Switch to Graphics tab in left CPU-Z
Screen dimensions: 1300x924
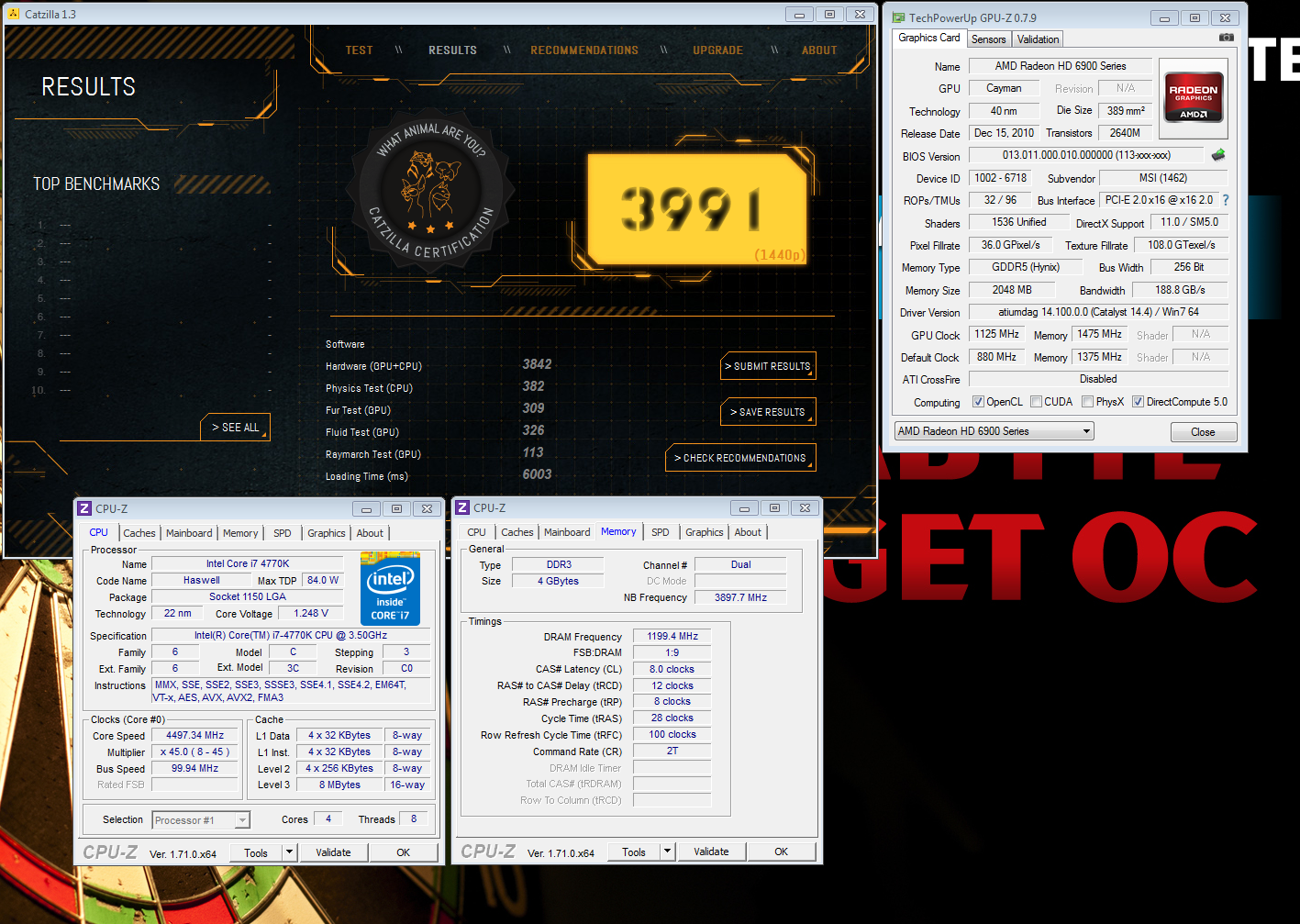pyautogui.click(x=327, y=533)
